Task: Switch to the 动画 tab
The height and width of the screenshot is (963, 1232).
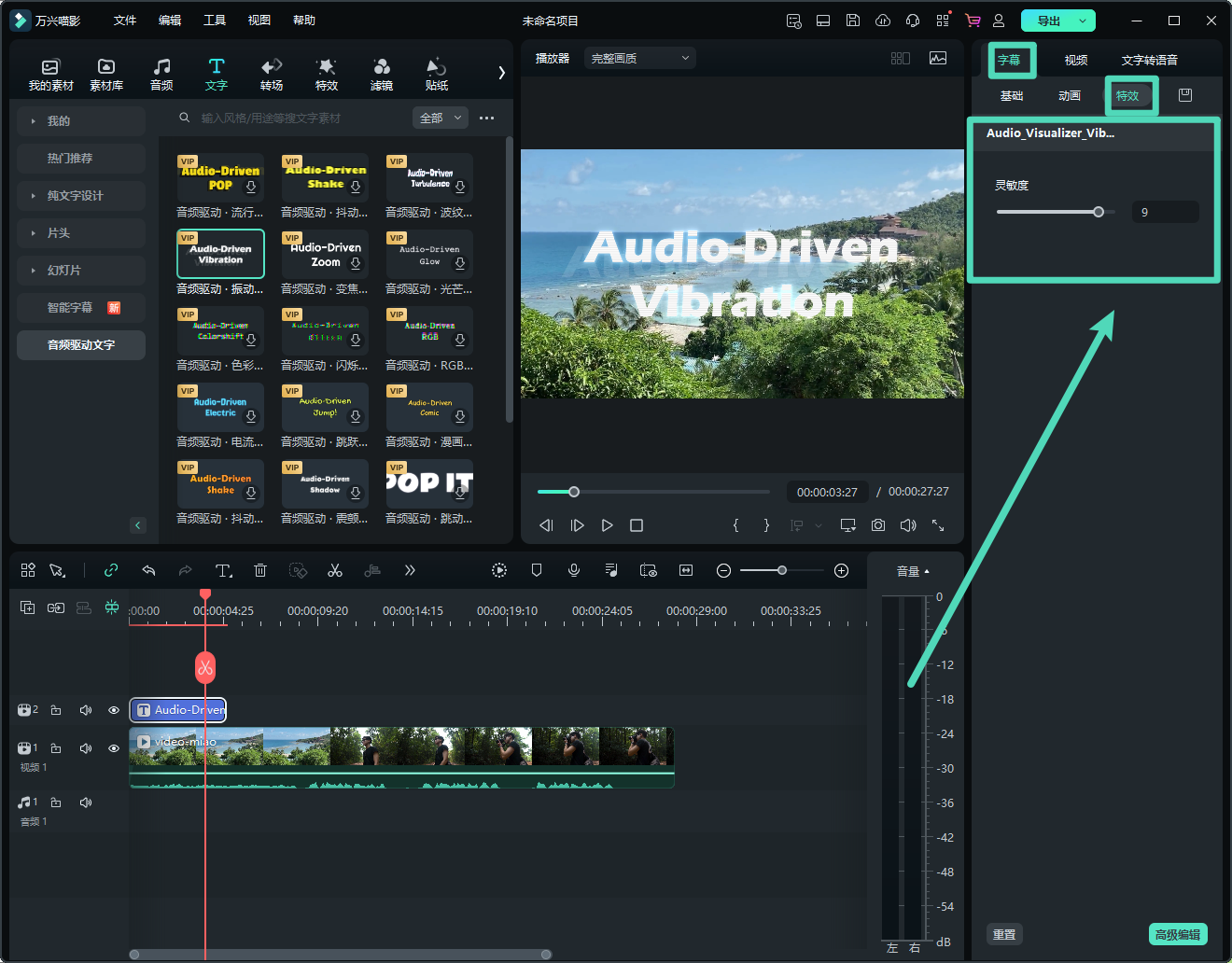Action: 1070,95
